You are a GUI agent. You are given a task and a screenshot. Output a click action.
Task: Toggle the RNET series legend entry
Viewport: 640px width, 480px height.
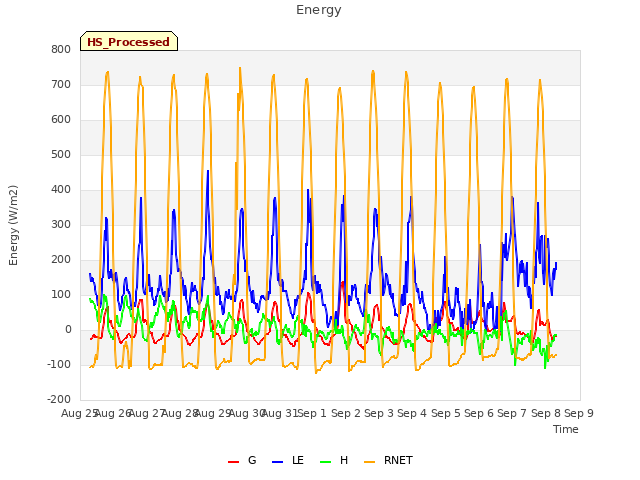tap(388, 460)
